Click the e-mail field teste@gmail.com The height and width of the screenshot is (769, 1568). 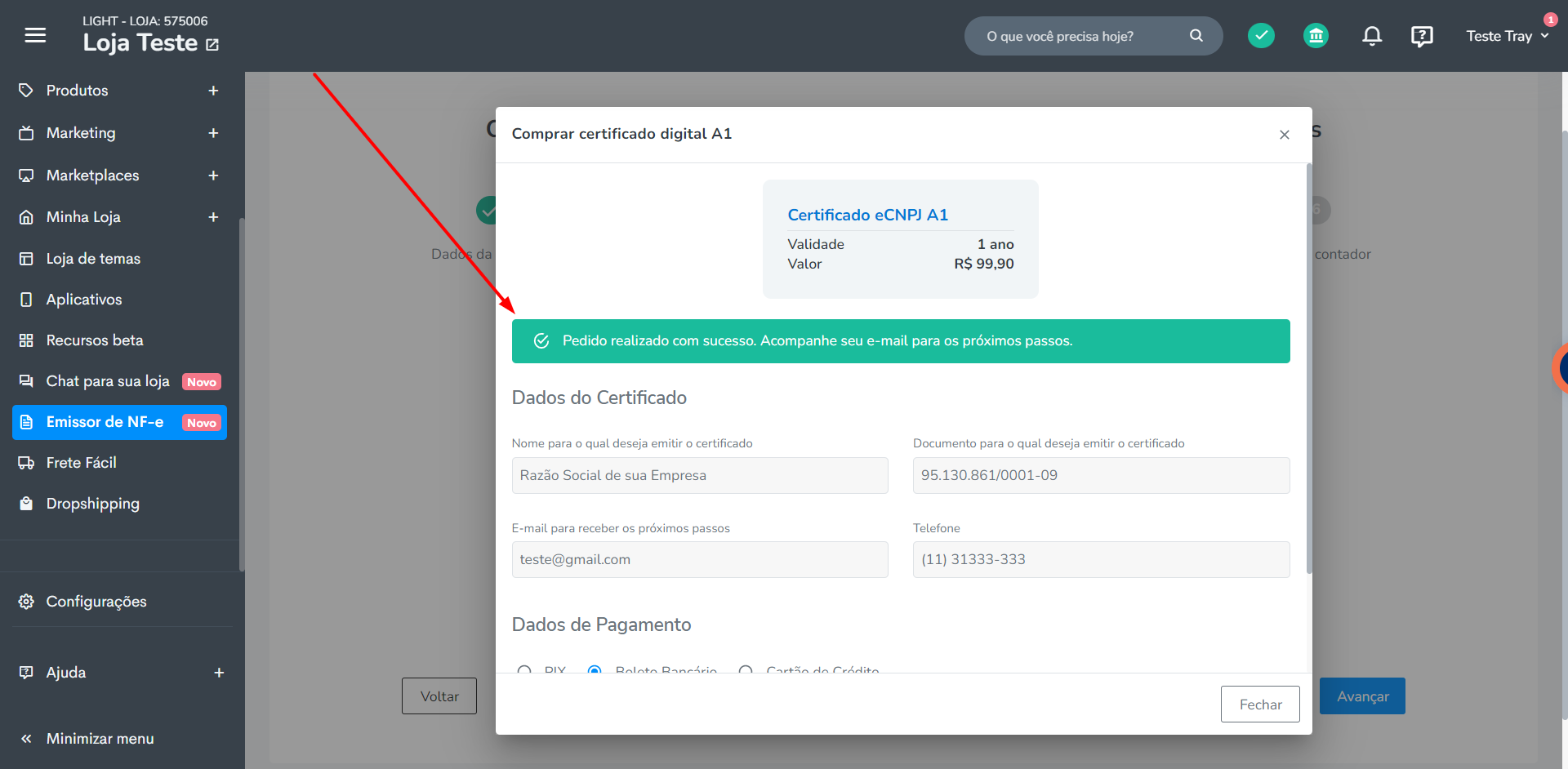point(700,560)
